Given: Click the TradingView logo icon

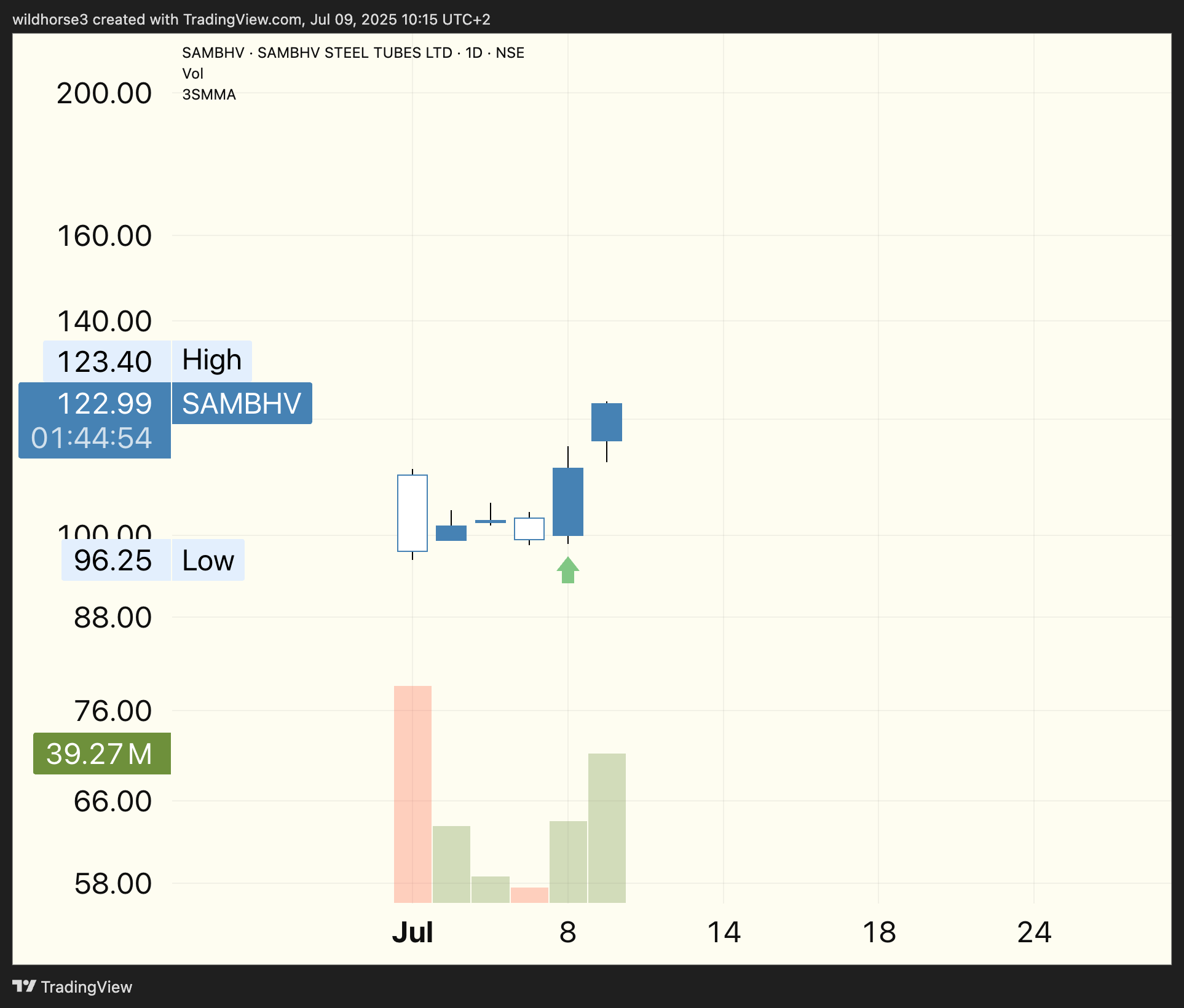Looking at the screenshot, I should click(25, 986).
